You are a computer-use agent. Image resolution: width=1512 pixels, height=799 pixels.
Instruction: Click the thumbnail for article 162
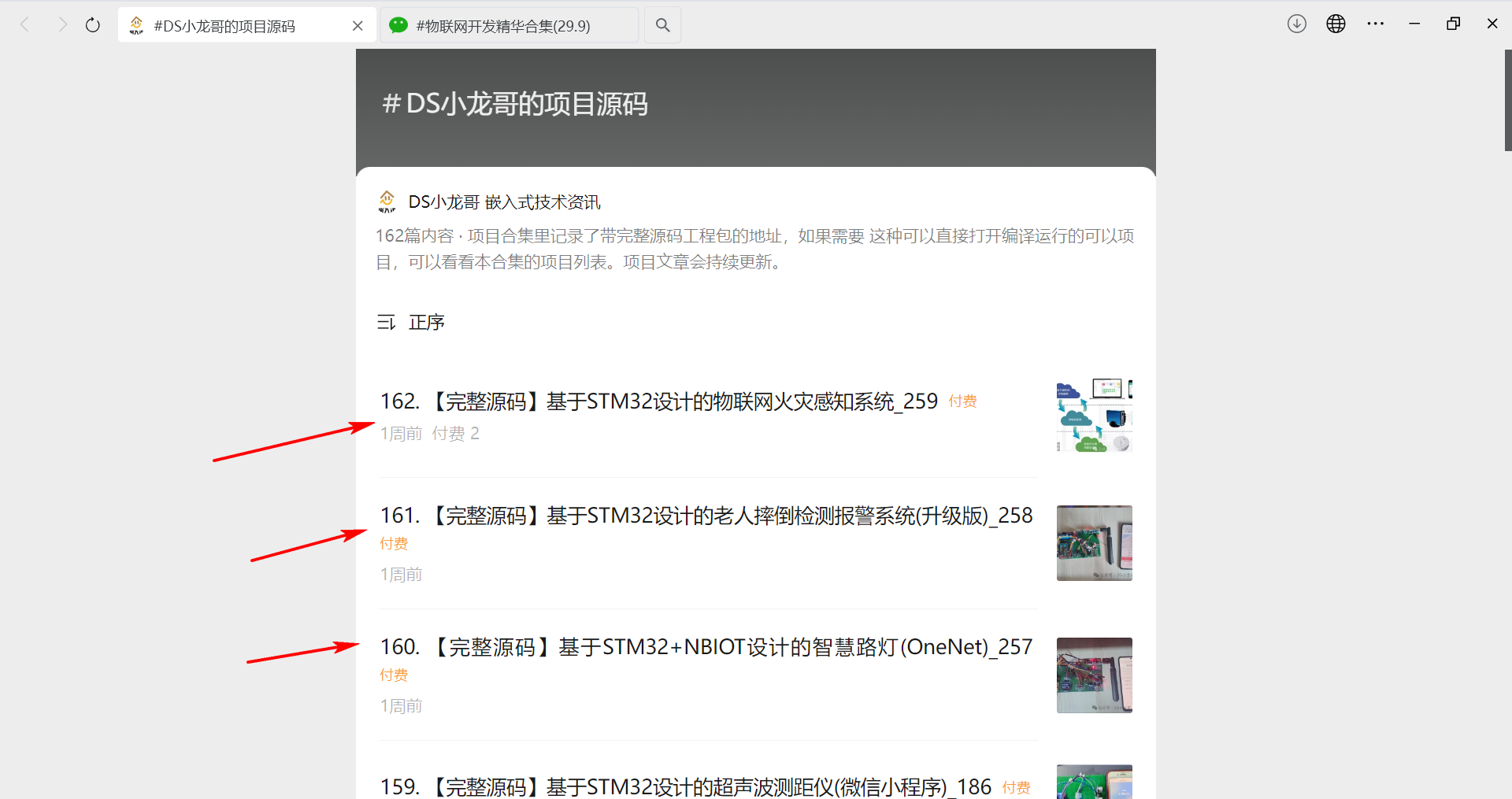point(1095,415)
